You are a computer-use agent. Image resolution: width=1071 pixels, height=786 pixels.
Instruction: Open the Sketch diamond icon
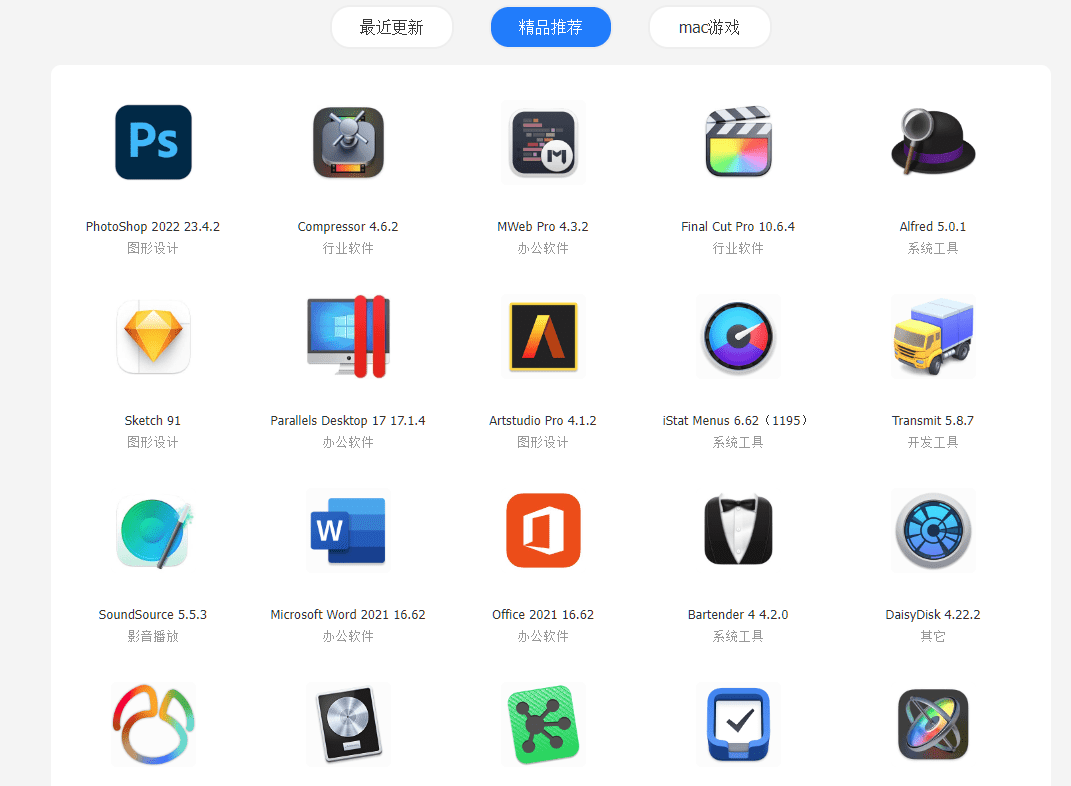pos(153,337)
